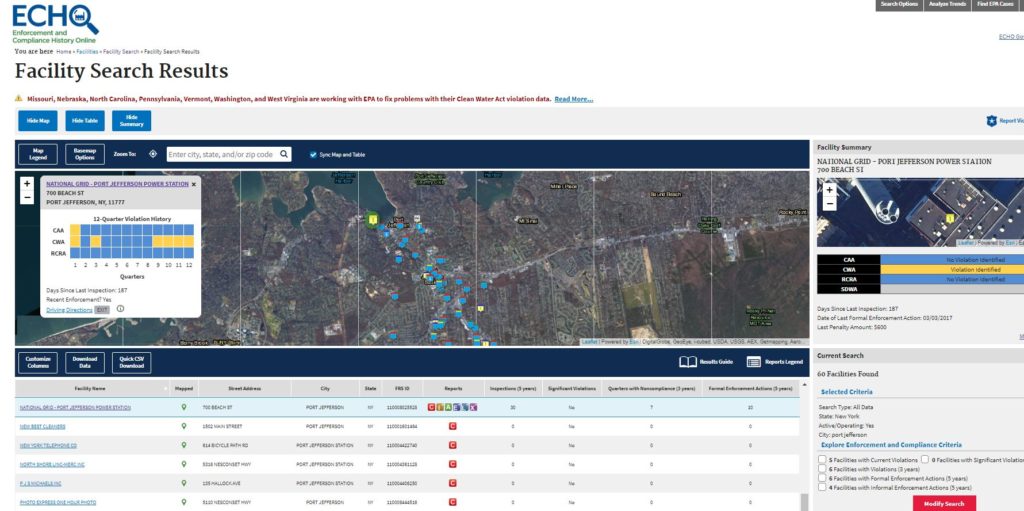
Task: Check Facilities with Current Violations box
Action: 822,459
